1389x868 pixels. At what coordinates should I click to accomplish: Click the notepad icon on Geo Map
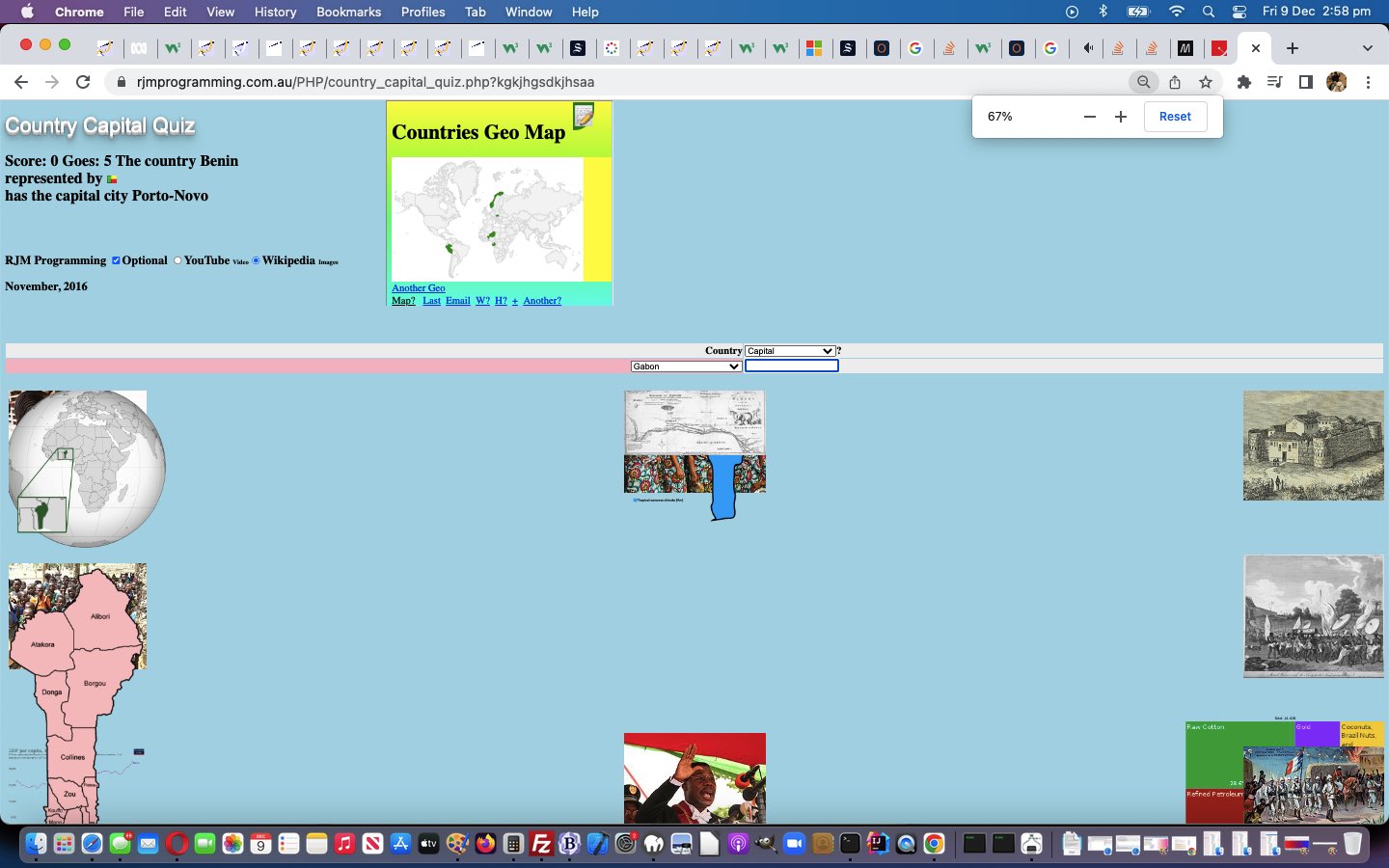point(584,117)
